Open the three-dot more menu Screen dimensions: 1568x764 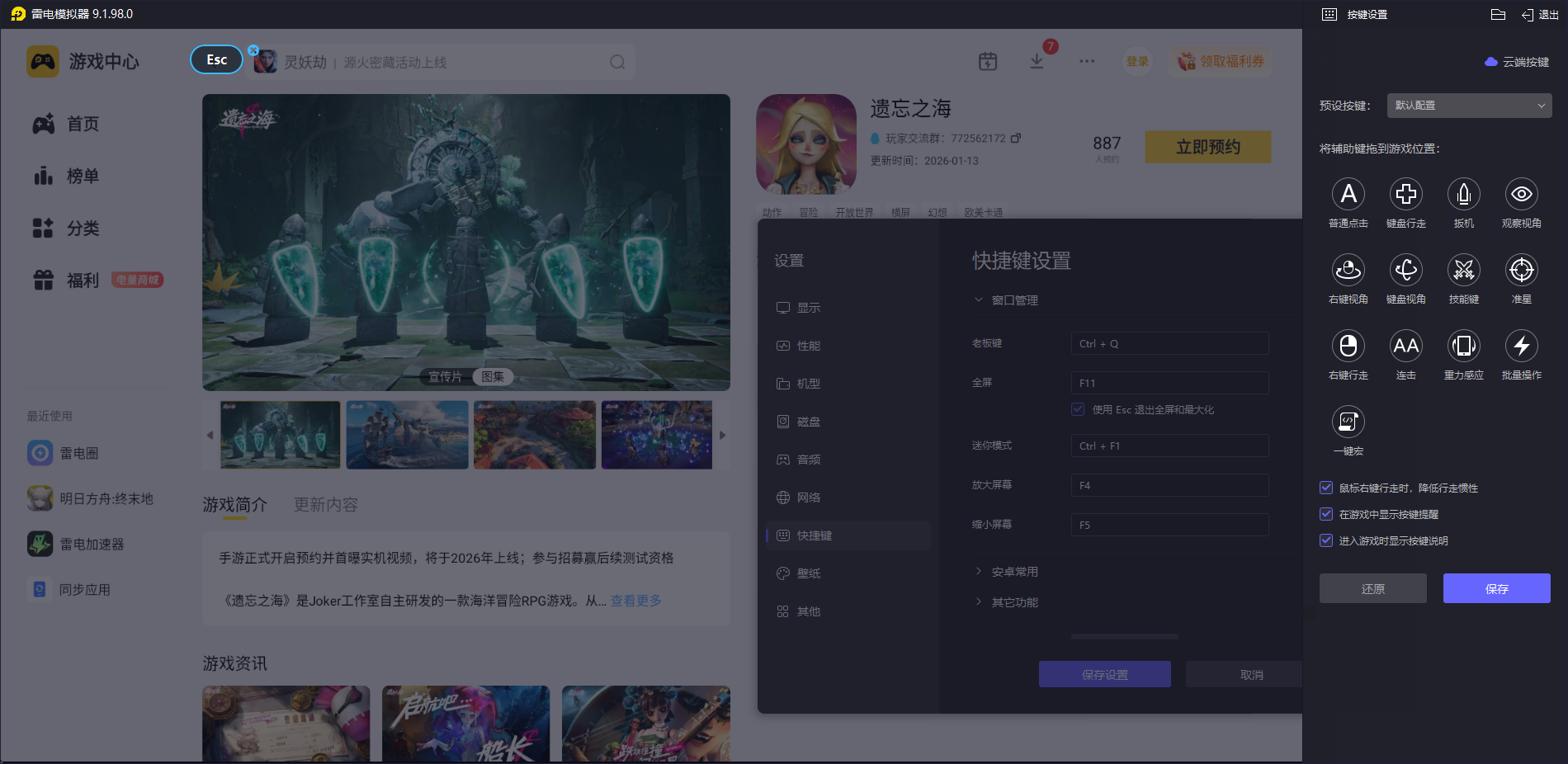pyautogui.click(x=1087, y=61)
